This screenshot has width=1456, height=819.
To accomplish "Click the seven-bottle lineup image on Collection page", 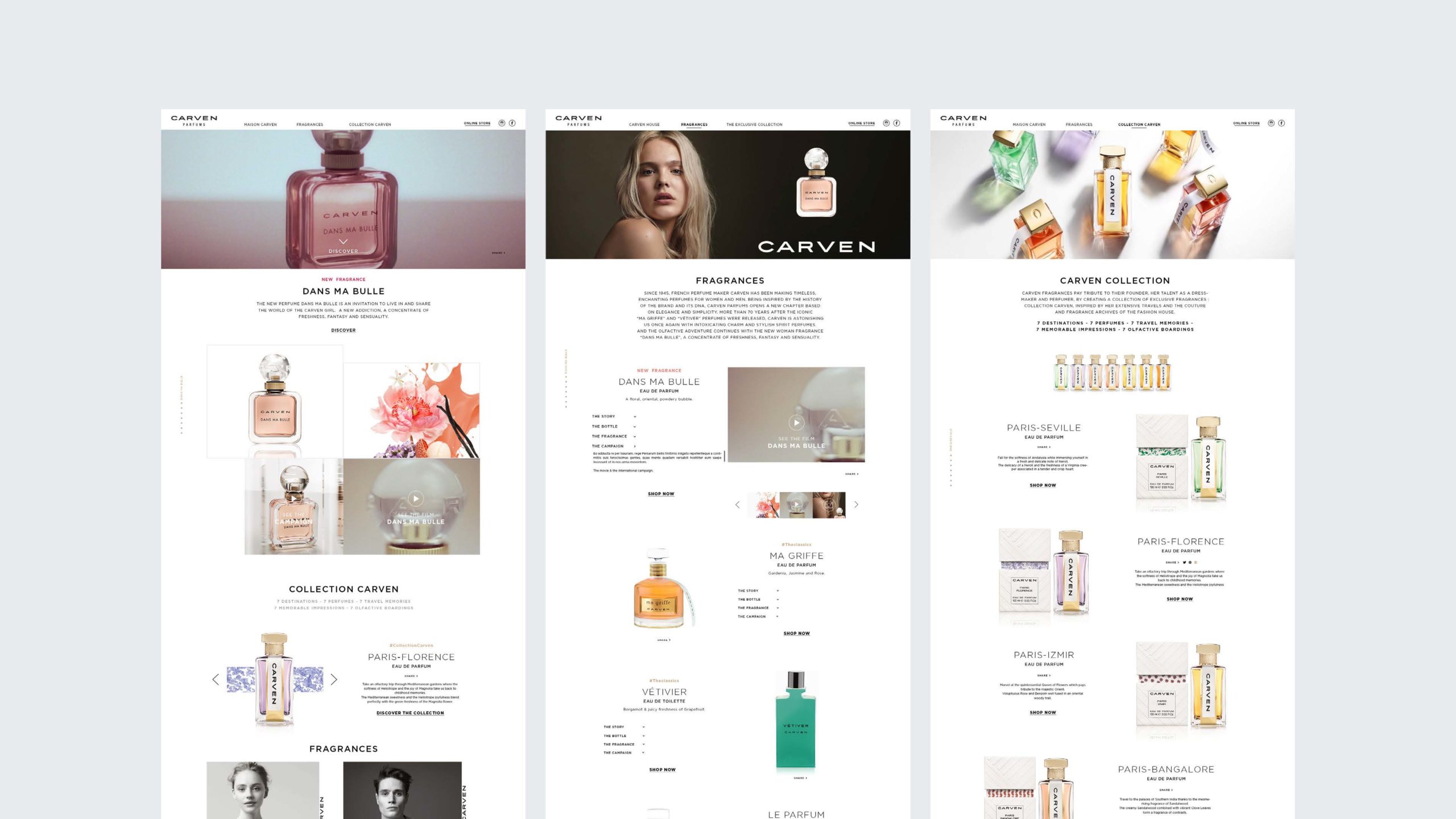I will point(1112,373).
